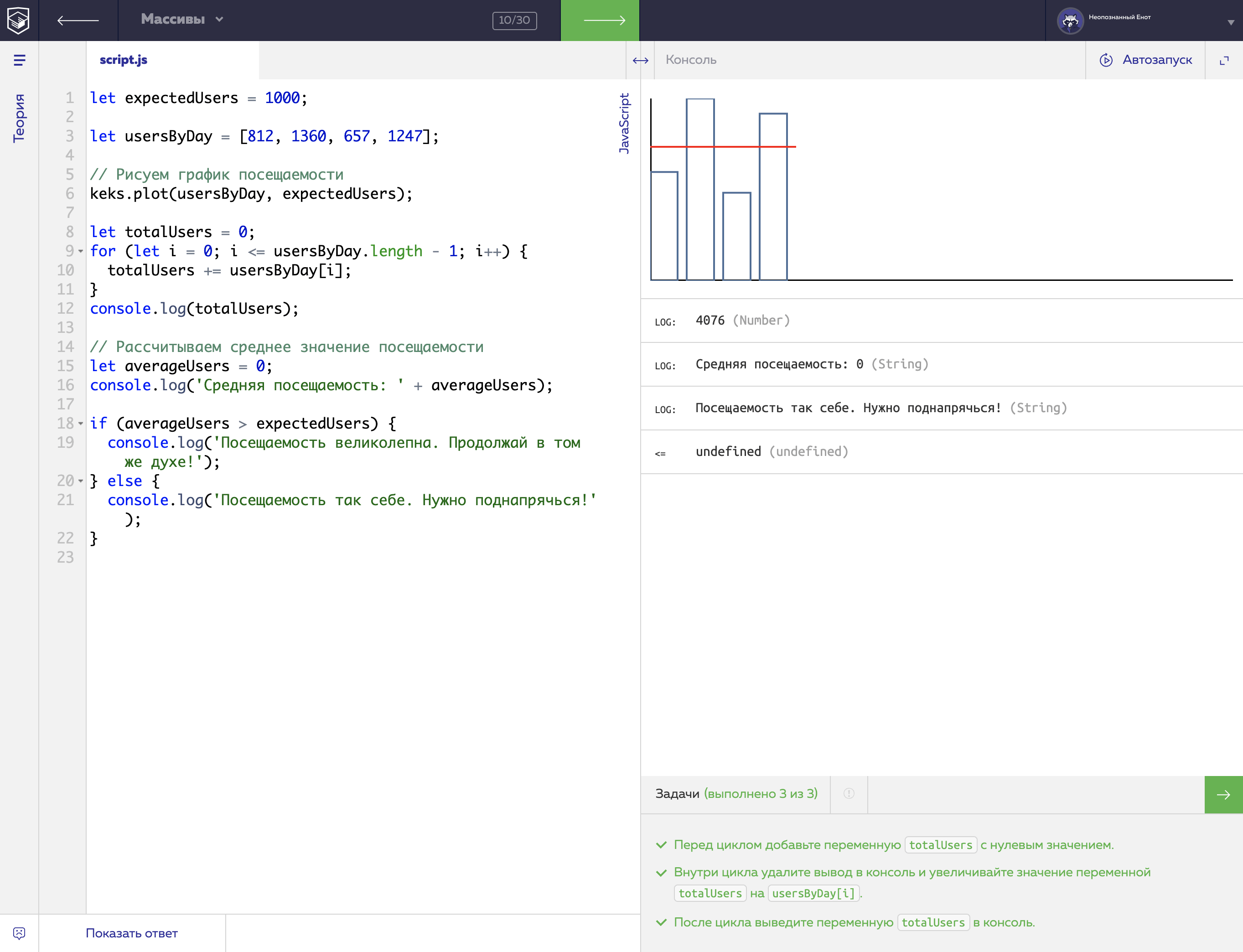Click the feedback face icon at bottom left
The height and width of the screenshot is (952, 1243).
tap(19, 933)
